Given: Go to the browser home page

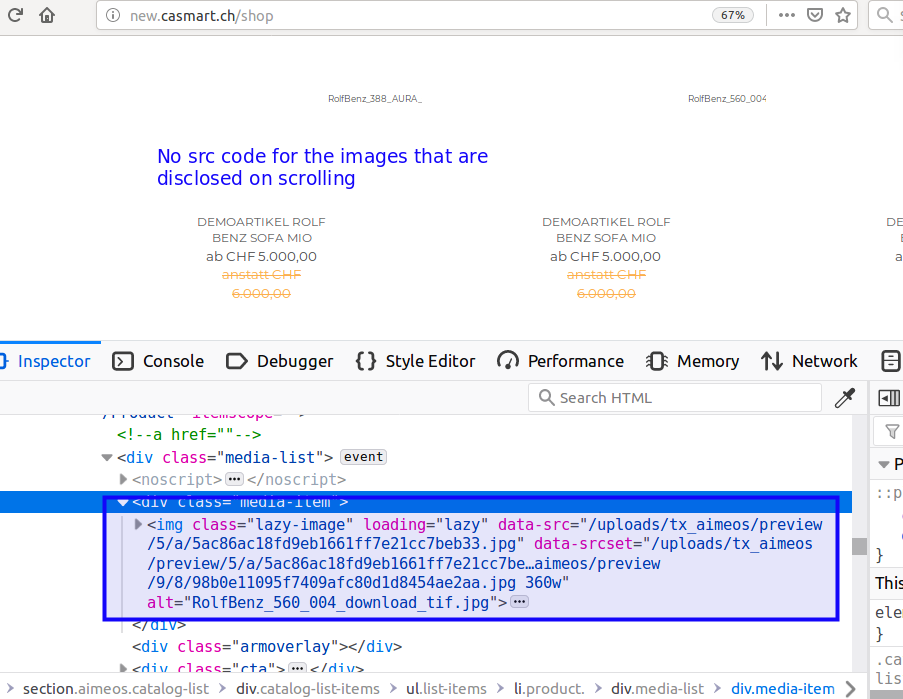Looking at the screenshot, I should click(47, 15).
